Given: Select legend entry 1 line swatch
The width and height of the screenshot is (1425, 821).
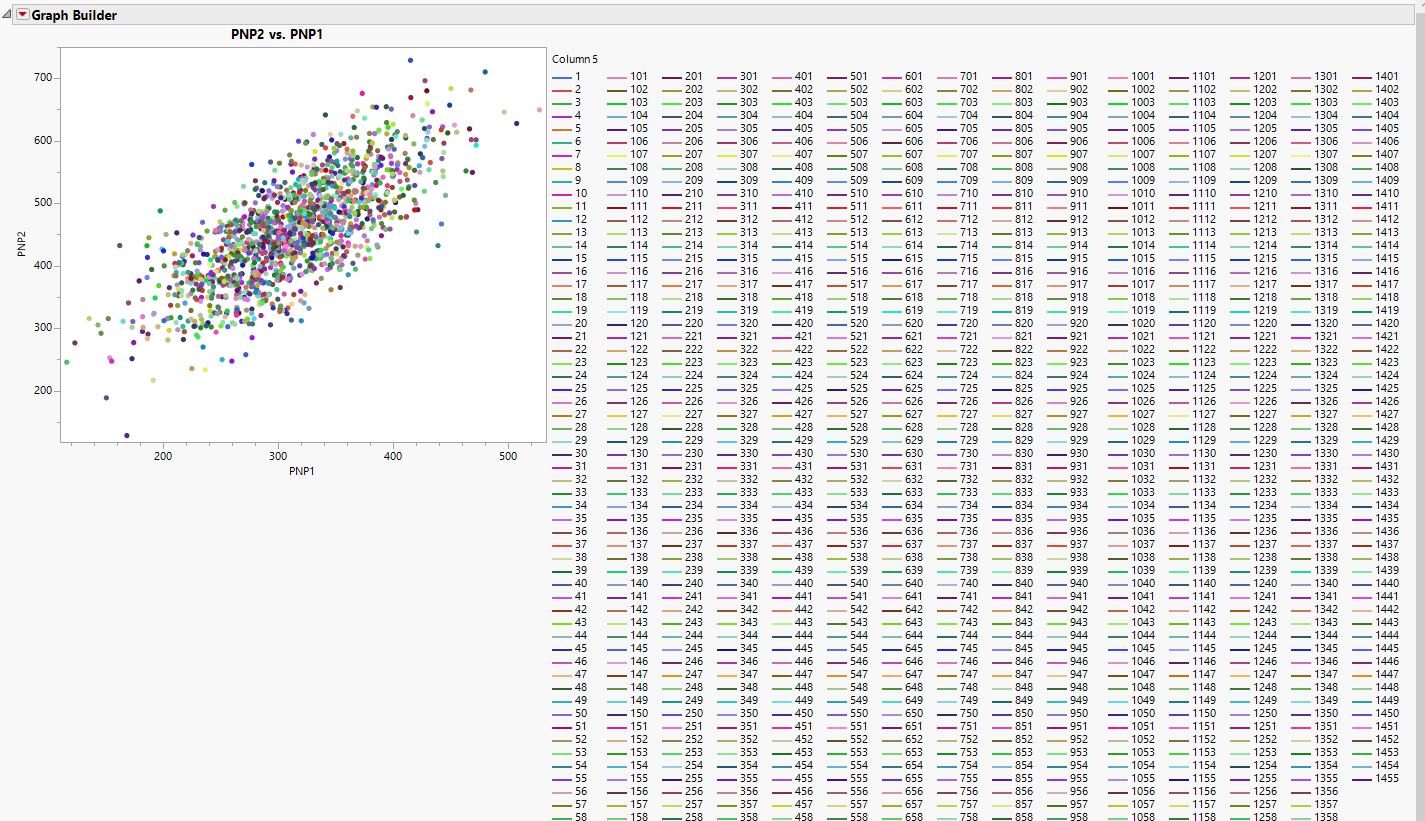Looking at the screenshot, I should 561,76.
